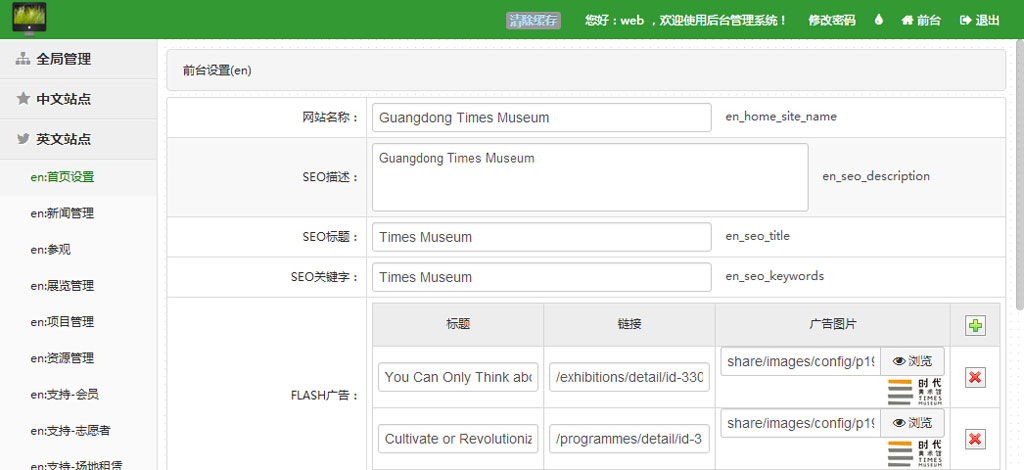The image size is (1024, 470).
Task: Expand 全局管理 sidebar section
Action: pyautogui.click(x=64, y=59)
